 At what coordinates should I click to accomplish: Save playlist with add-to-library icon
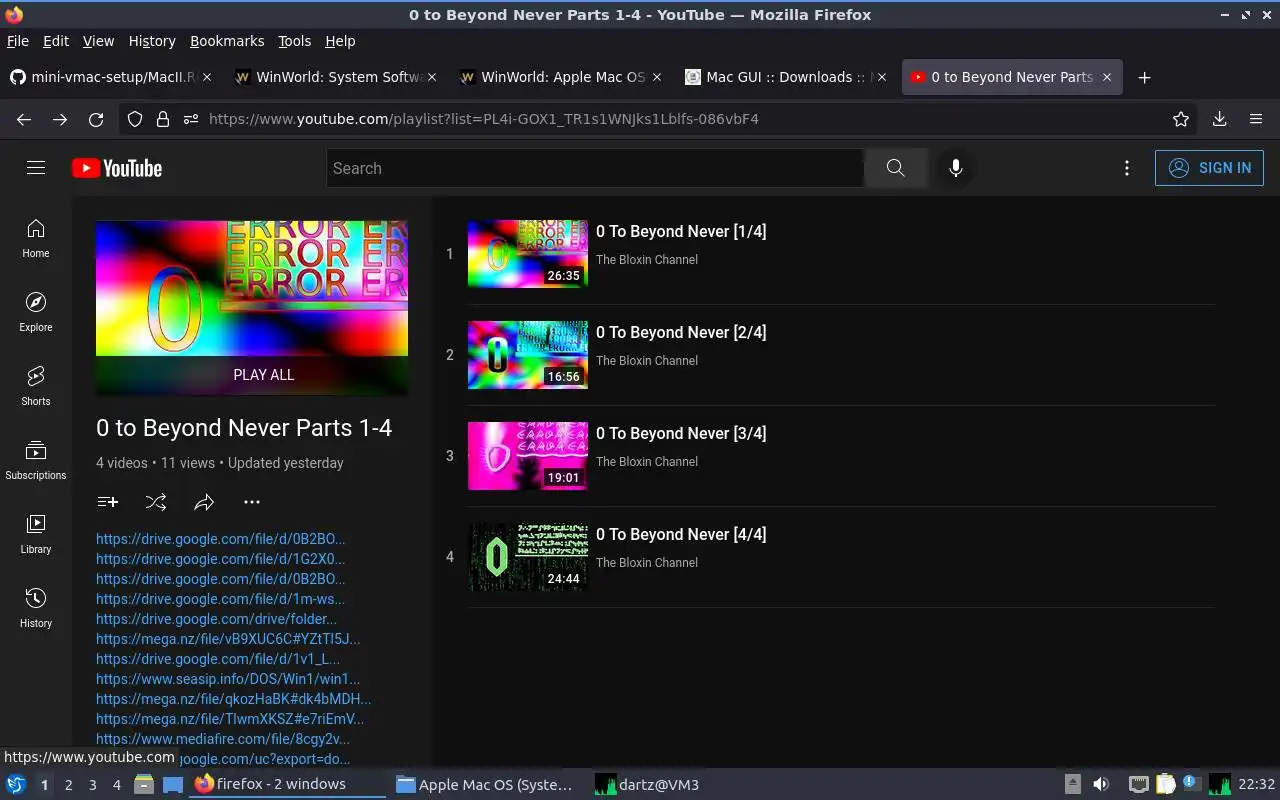point(108,502)
